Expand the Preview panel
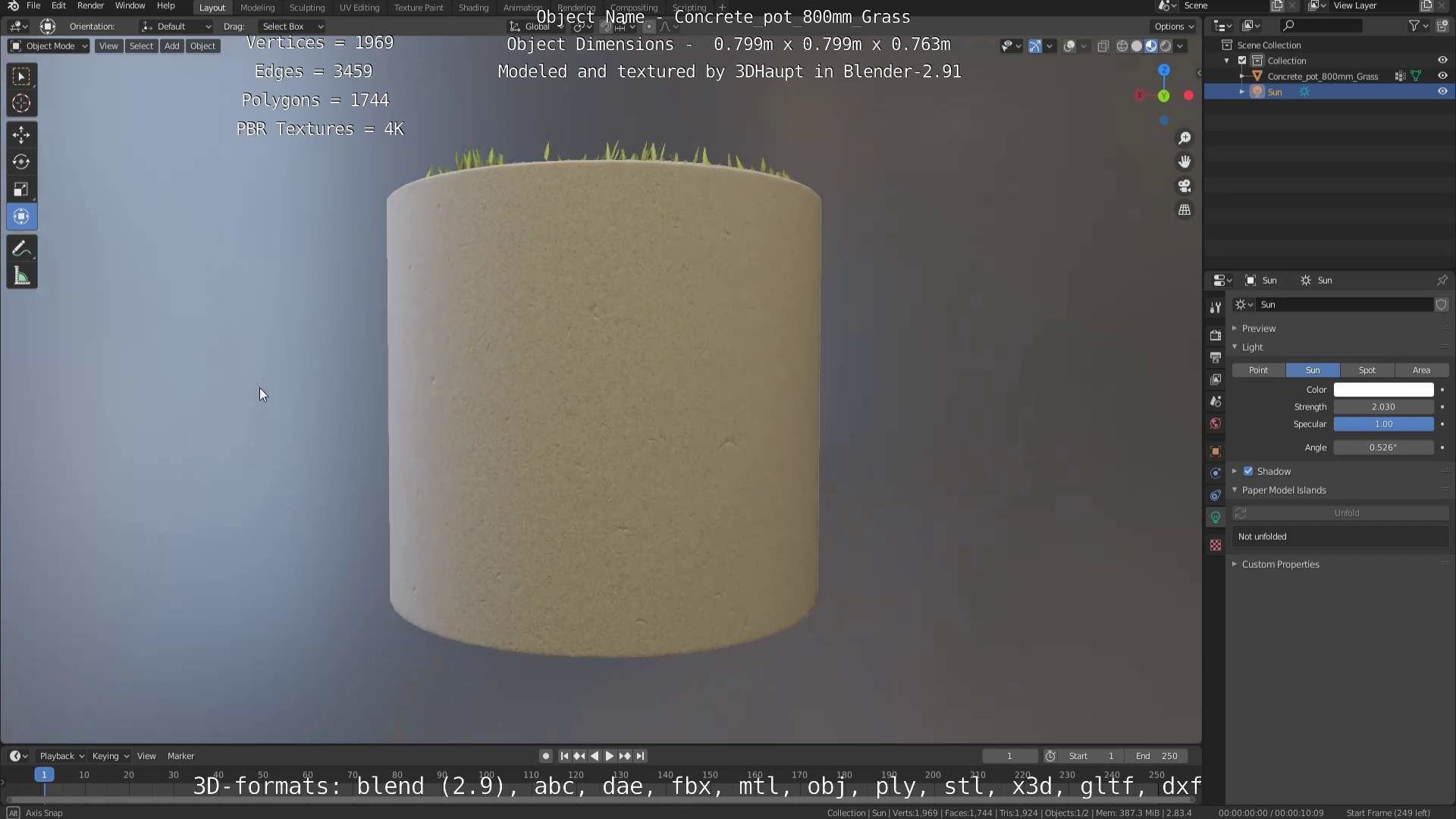 (1259, 328)
